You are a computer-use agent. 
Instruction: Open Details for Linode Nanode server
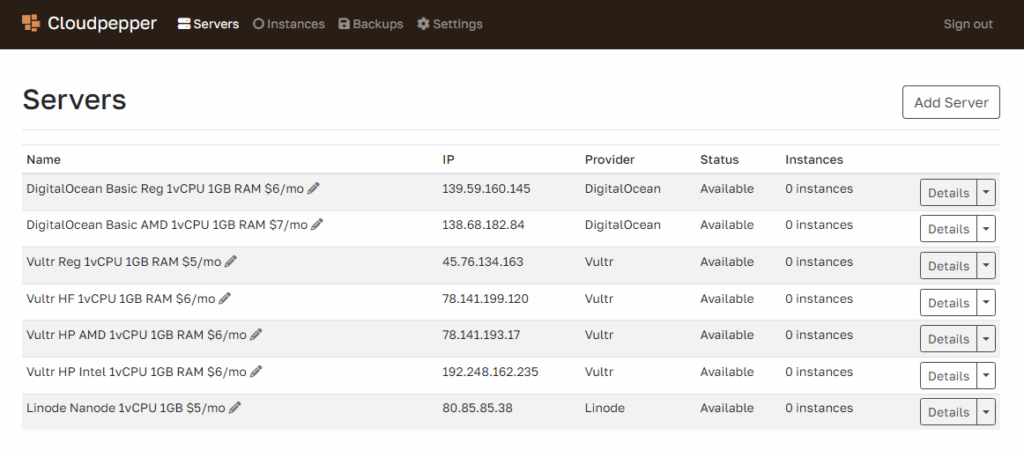948,412
